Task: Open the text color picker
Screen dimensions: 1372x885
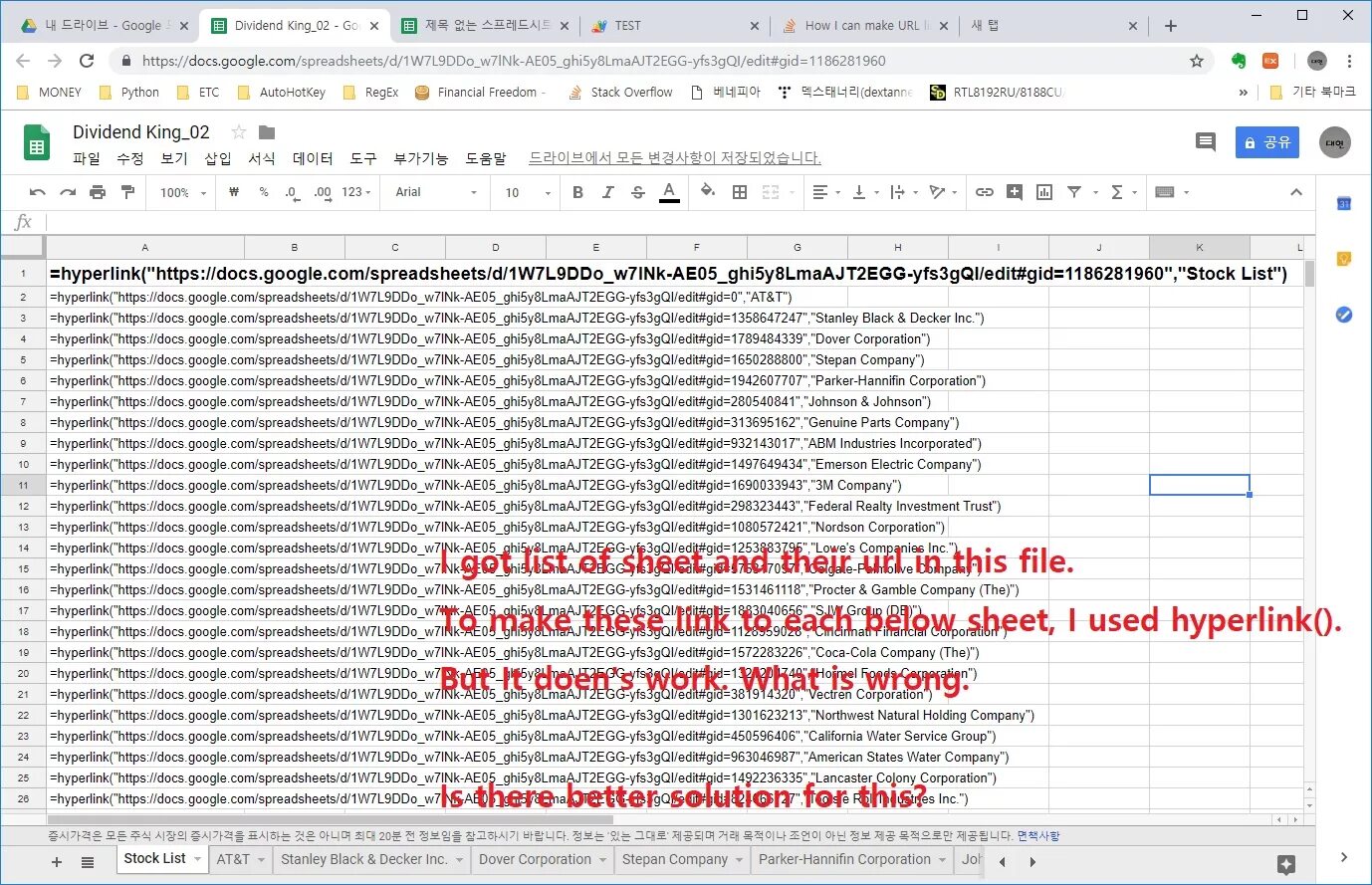Action: click(669, 192)
